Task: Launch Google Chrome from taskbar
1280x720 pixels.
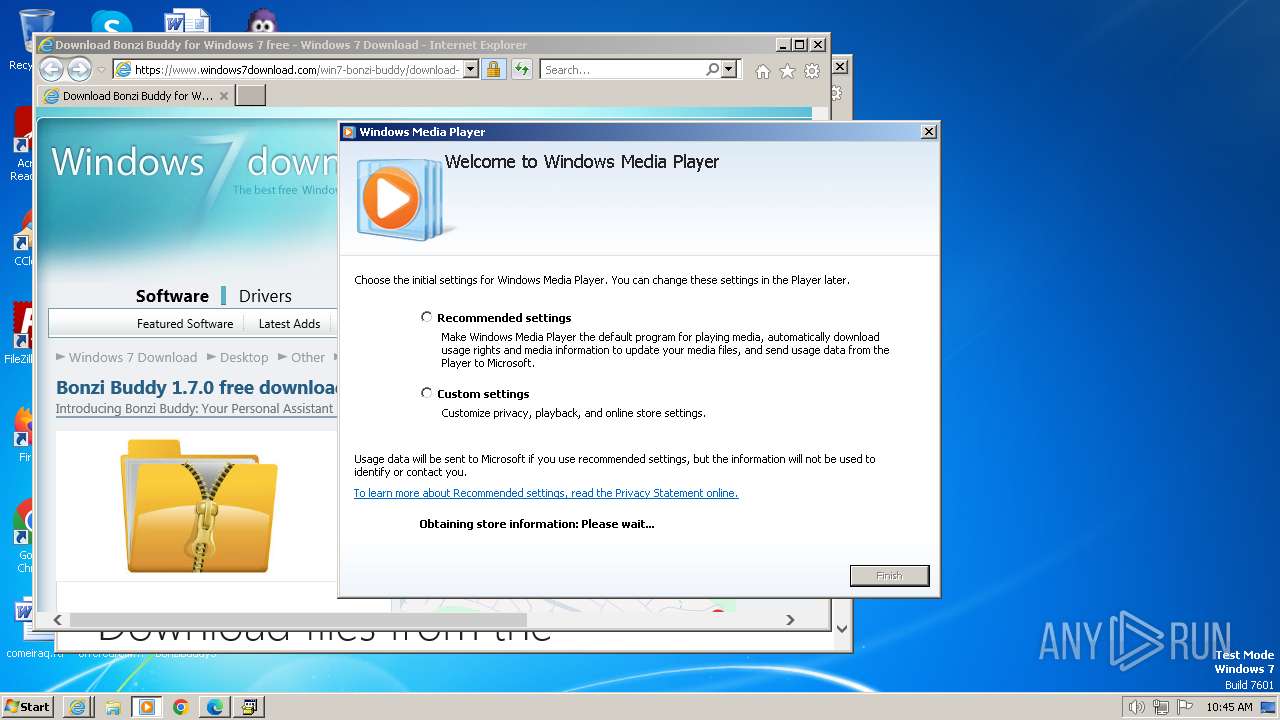Action: [180, 707]
